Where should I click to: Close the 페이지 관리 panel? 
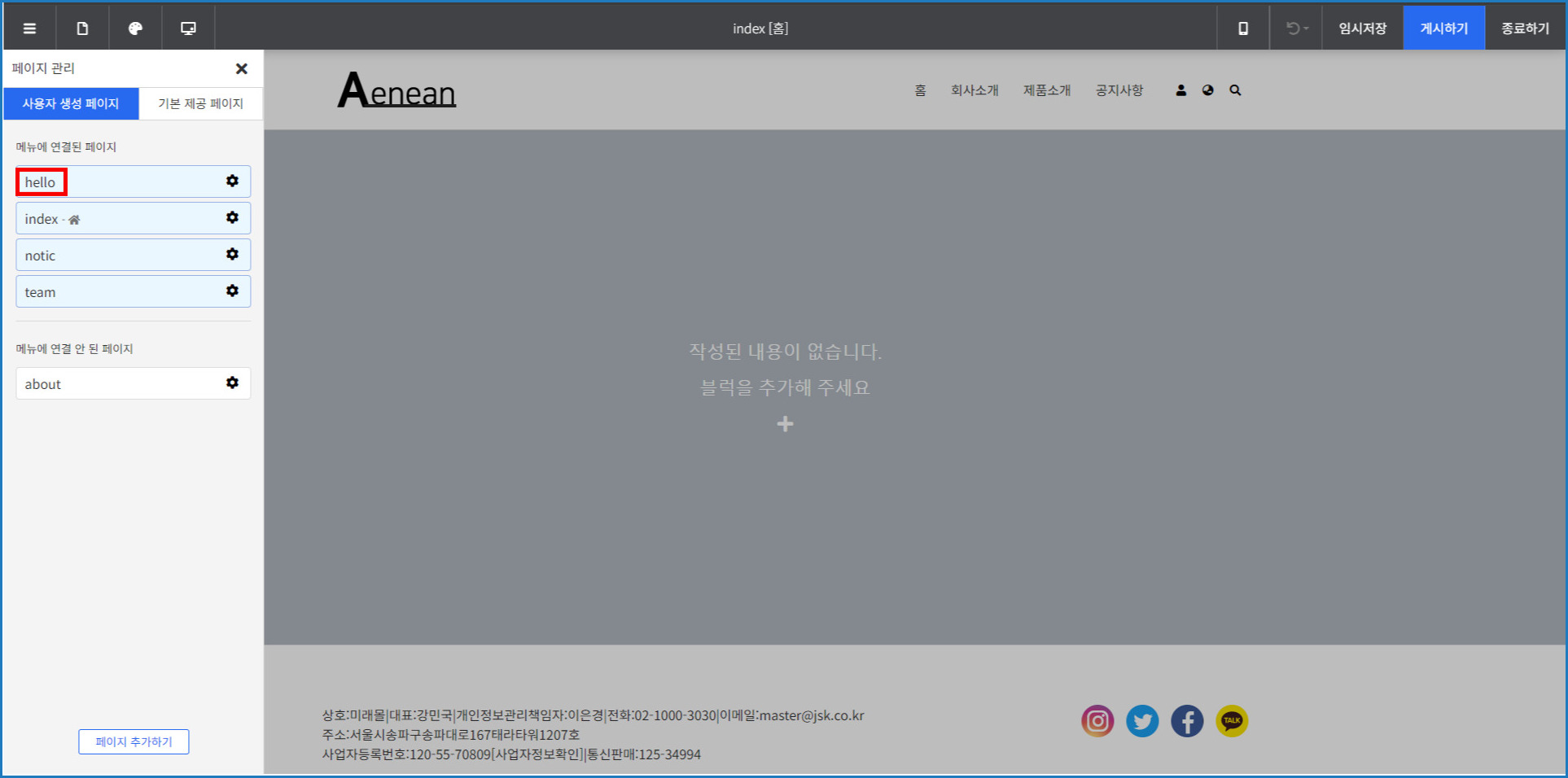click(241, 68)
